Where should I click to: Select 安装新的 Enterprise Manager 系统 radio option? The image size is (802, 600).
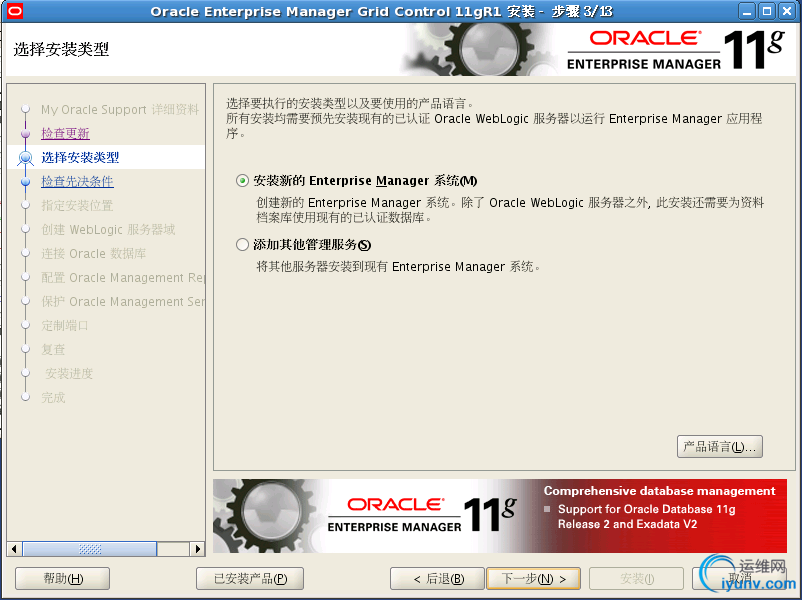tap(242, 181)
